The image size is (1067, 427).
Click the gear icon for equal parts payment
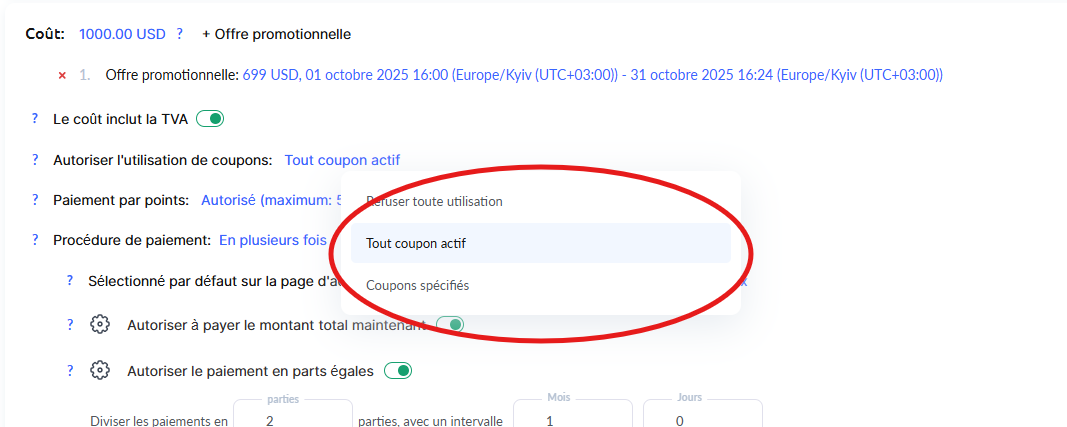[x=100, y=371]
